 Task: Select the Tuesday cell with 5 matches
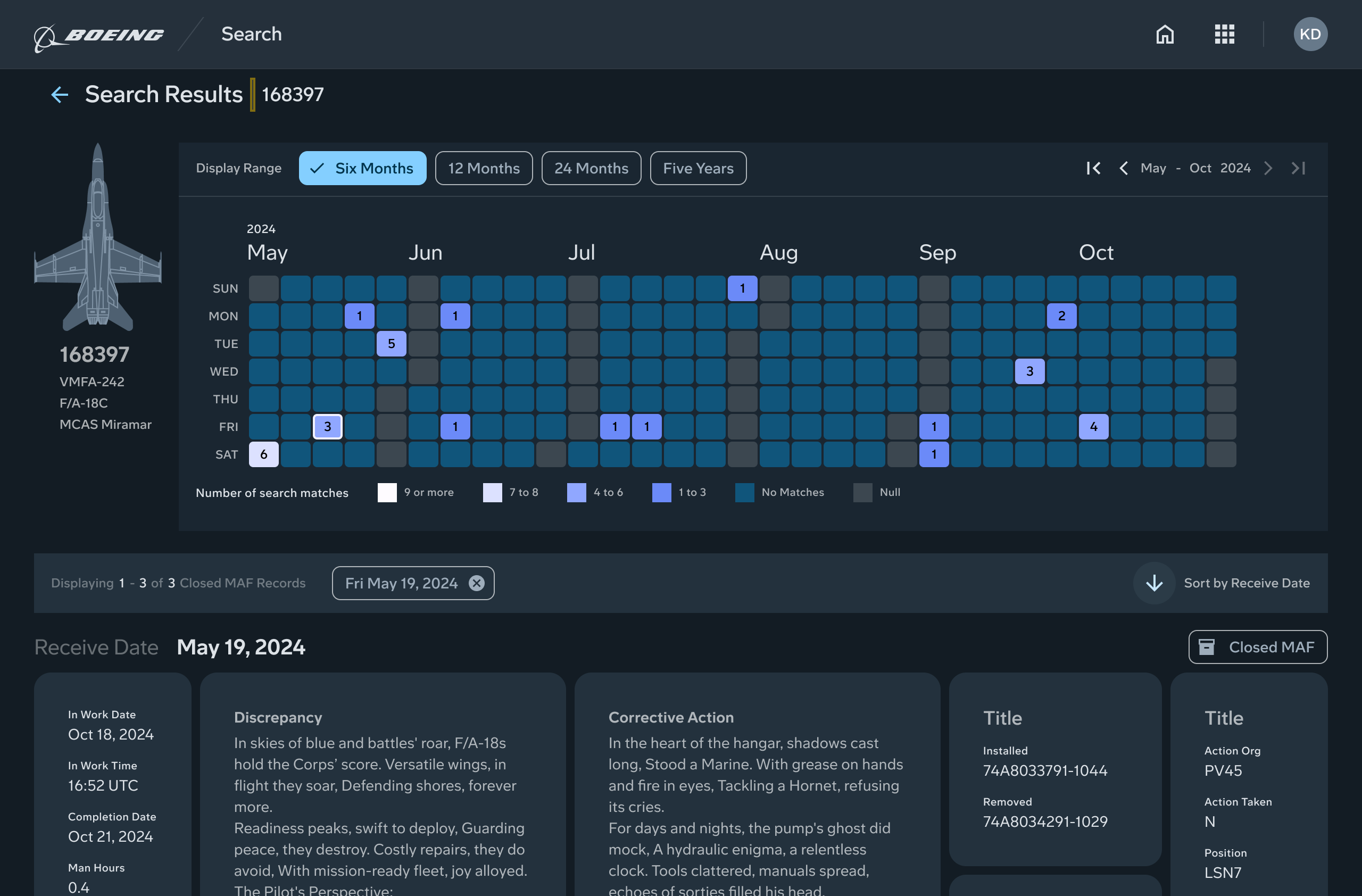392,344
